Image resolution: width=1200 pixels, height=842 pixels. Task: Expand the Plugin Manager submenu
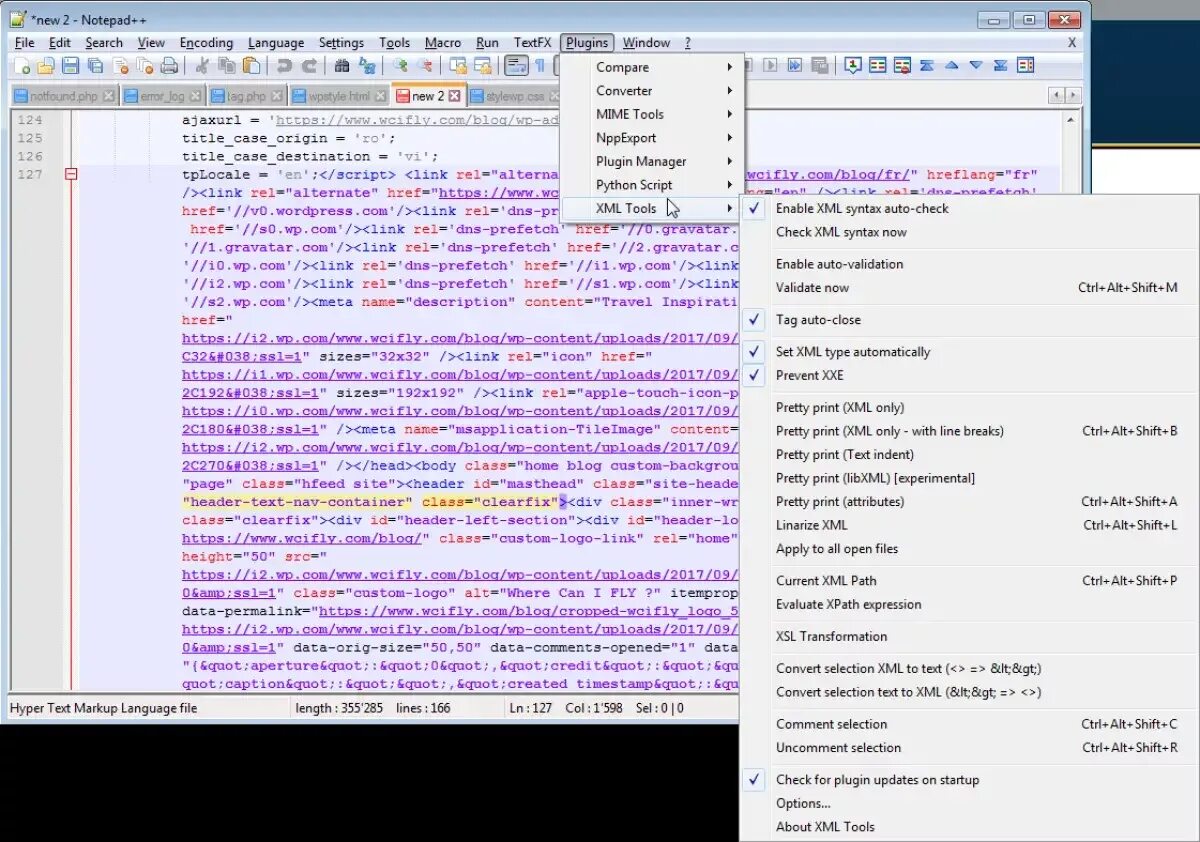point(652,161)
